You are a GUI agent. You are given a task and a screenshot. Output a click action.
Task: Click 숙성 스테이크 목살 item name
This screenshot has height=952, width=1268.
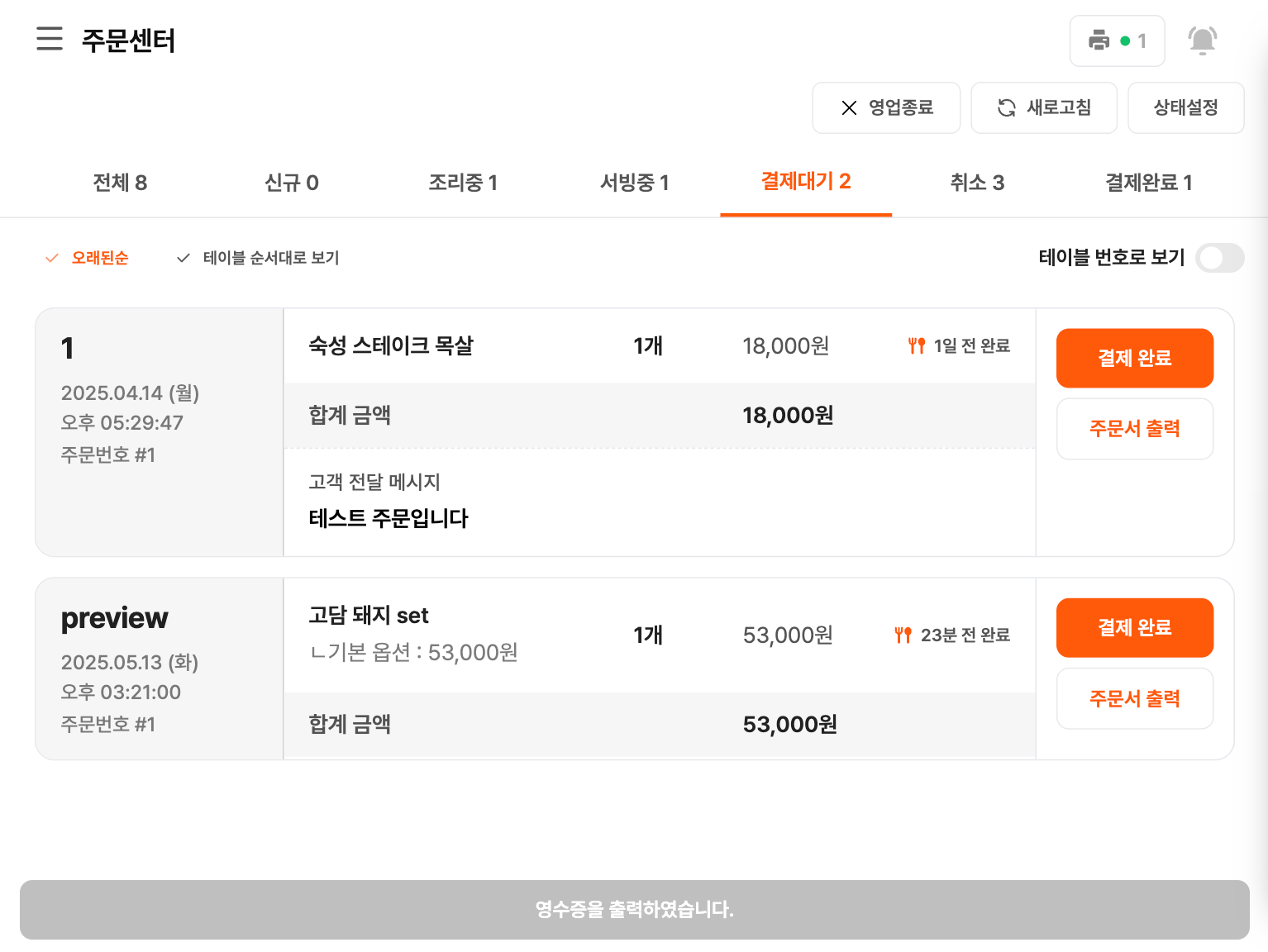click(391, 345)
